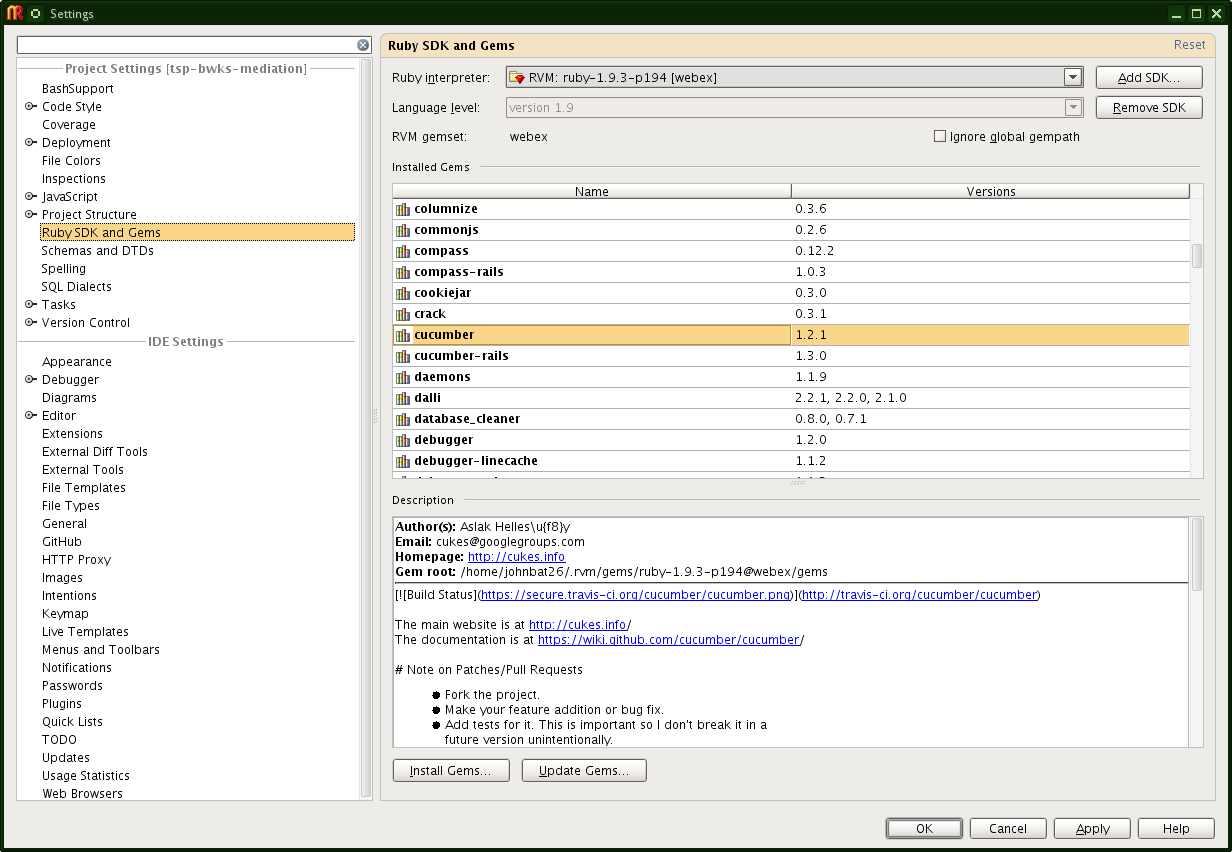Click the gem icon beside database_cleaner
Viewport: 1232px width, 852px height.
(403, 419)
